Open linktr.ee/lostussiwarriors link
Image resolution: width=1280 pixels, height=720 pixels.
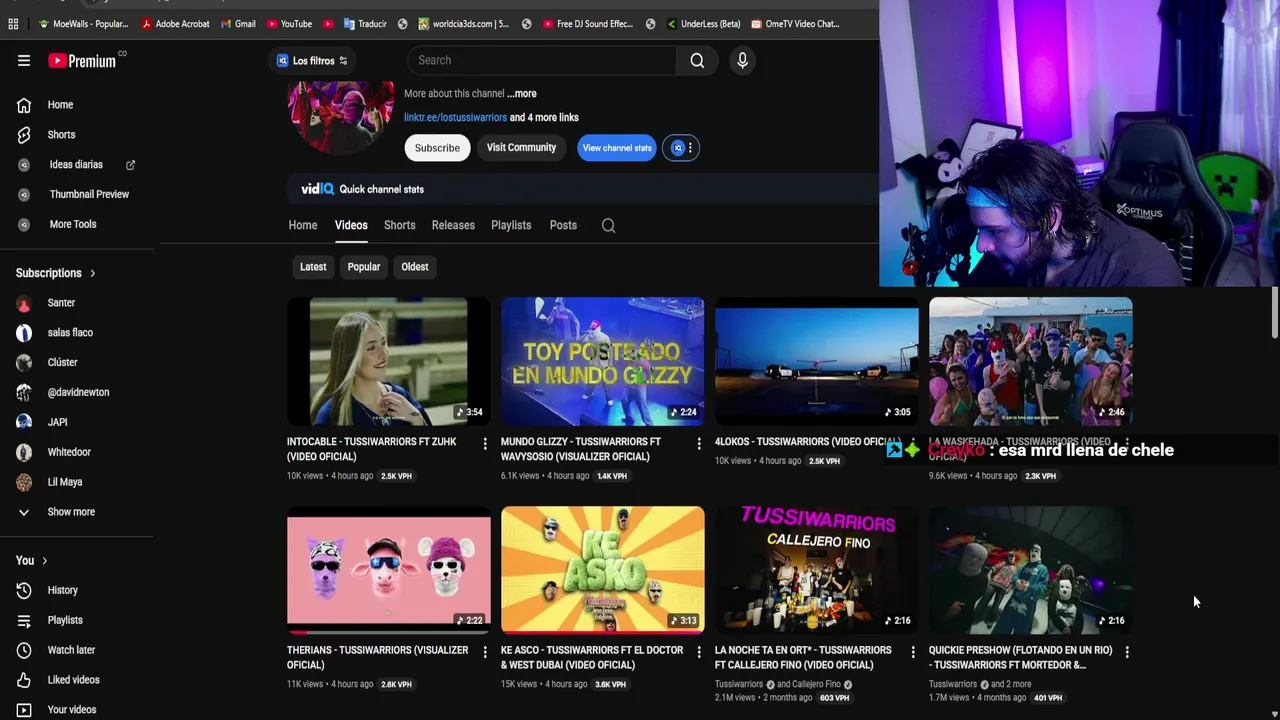[x=455, y=118]
